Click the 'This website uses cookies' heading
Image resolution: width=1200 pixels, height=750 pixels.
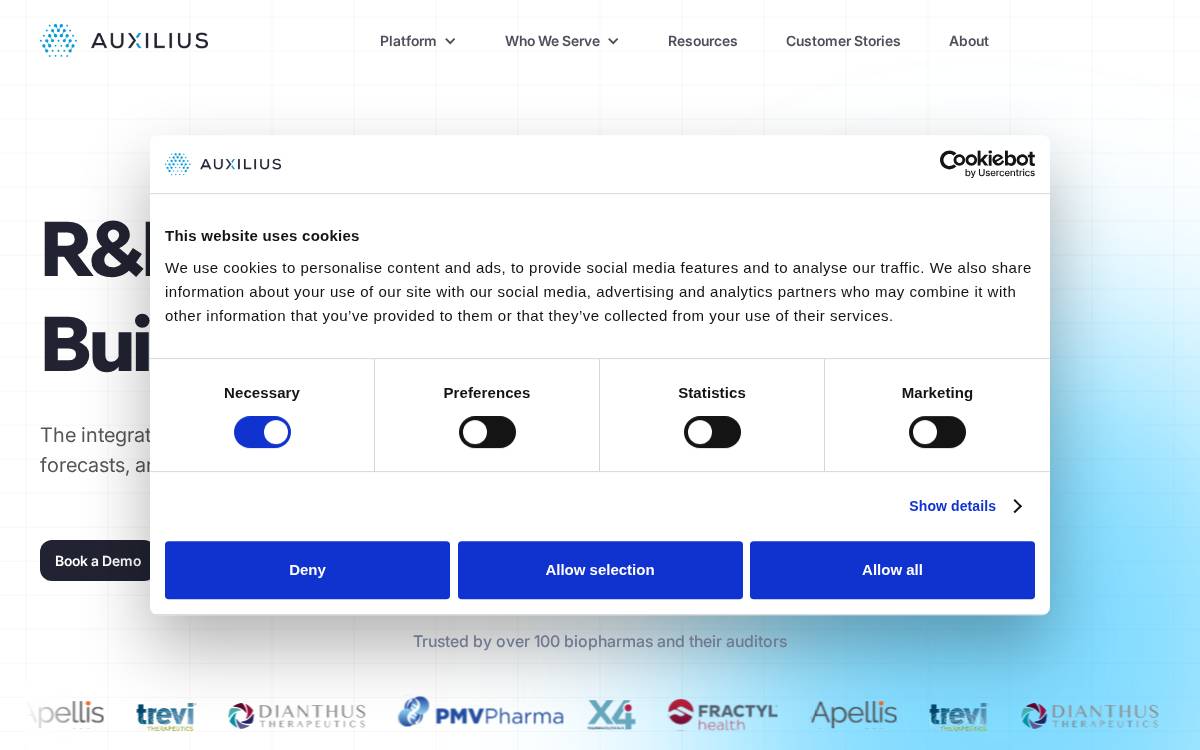pos(262,236)
